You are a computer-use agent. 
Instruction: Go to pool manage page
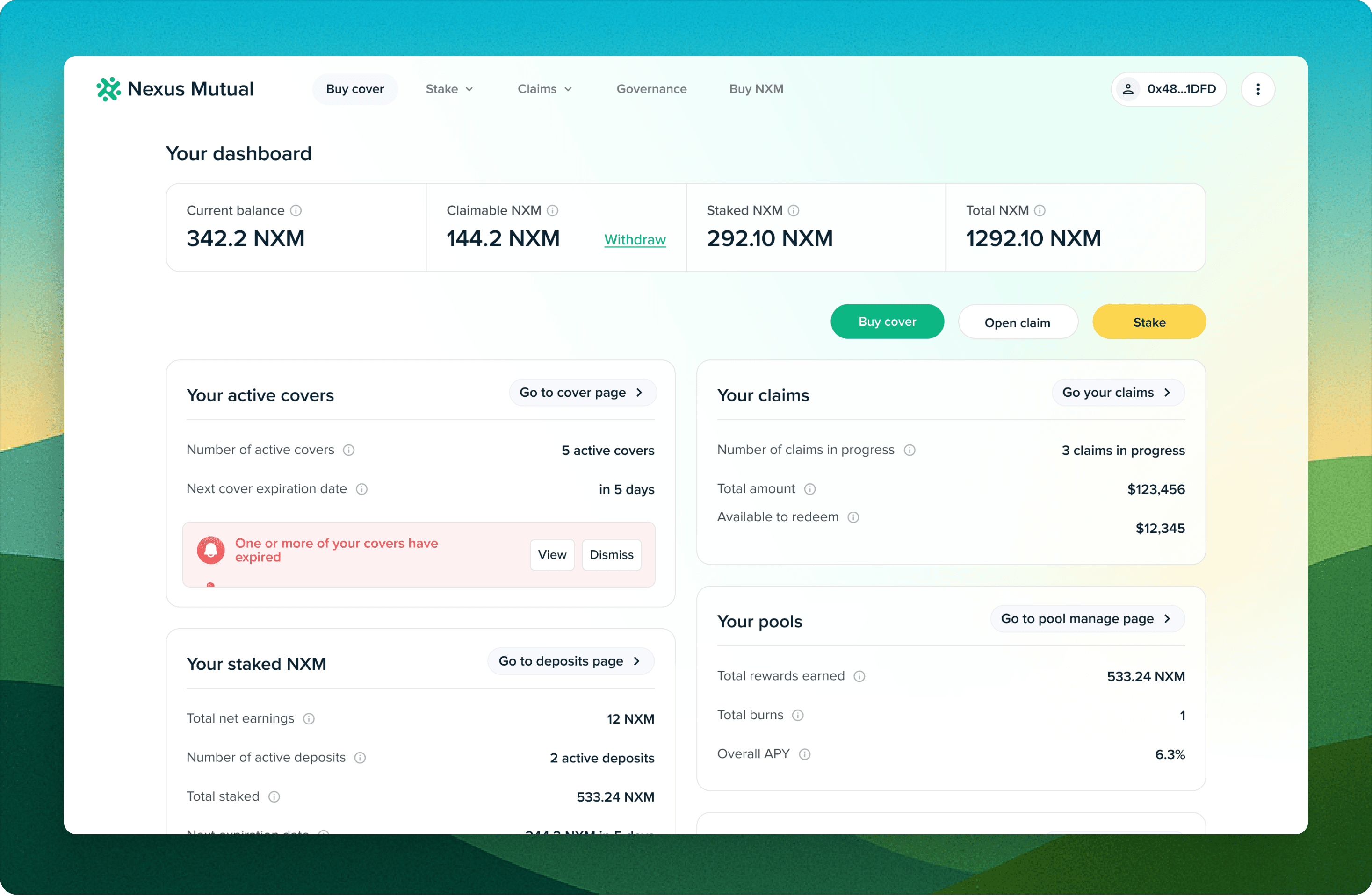click(1087, 619)
